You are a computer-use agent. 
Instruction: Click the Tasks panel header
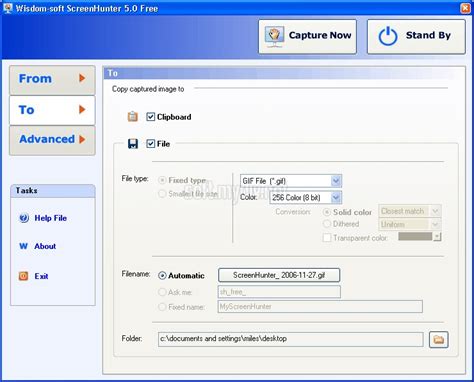click(x=53, y=191)
